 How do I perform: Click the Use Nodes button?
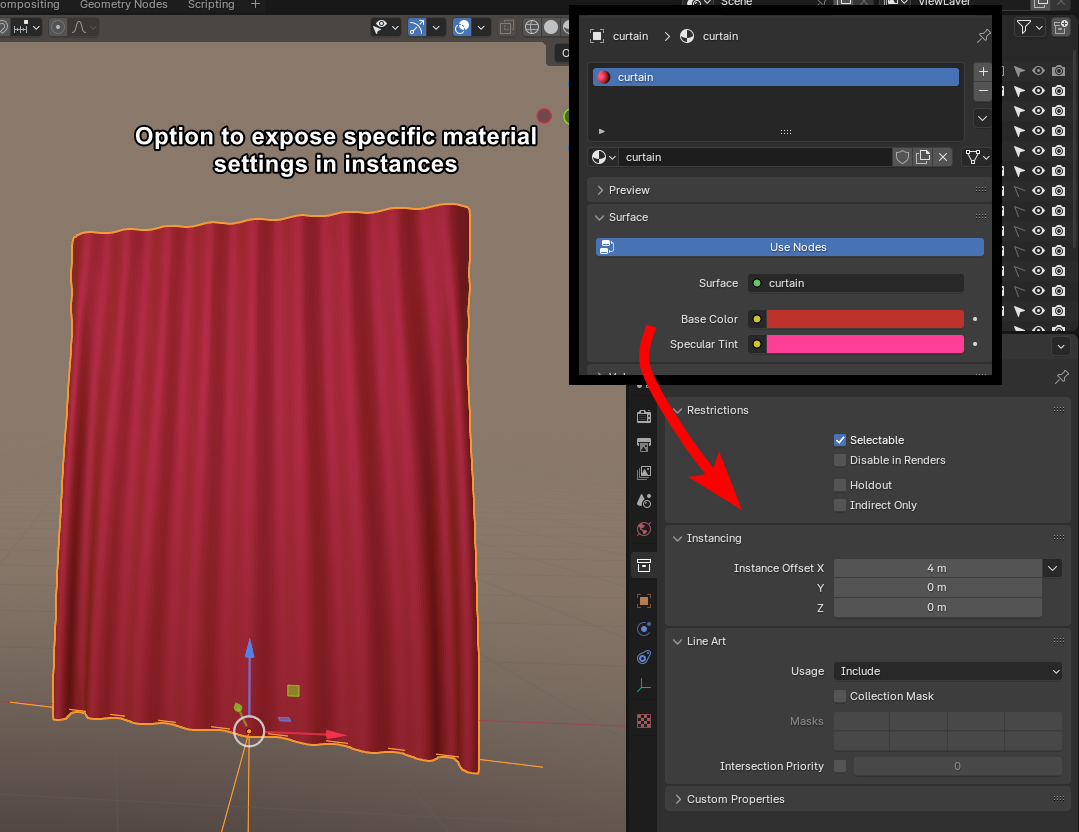pyautogui.click(x=790, y=247)
